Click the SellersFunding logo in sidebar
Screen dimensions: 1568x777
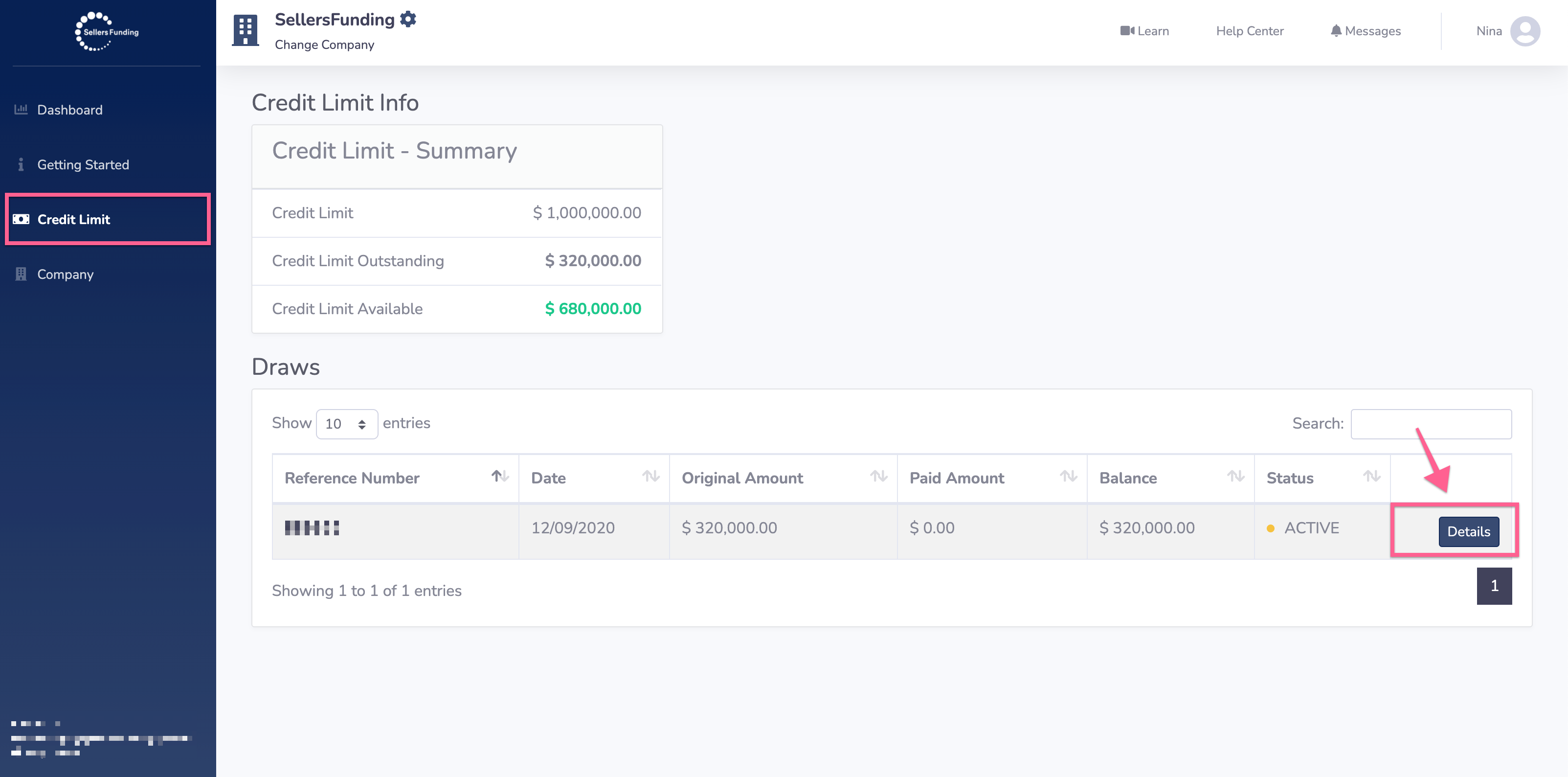click(x=107, y=31)
